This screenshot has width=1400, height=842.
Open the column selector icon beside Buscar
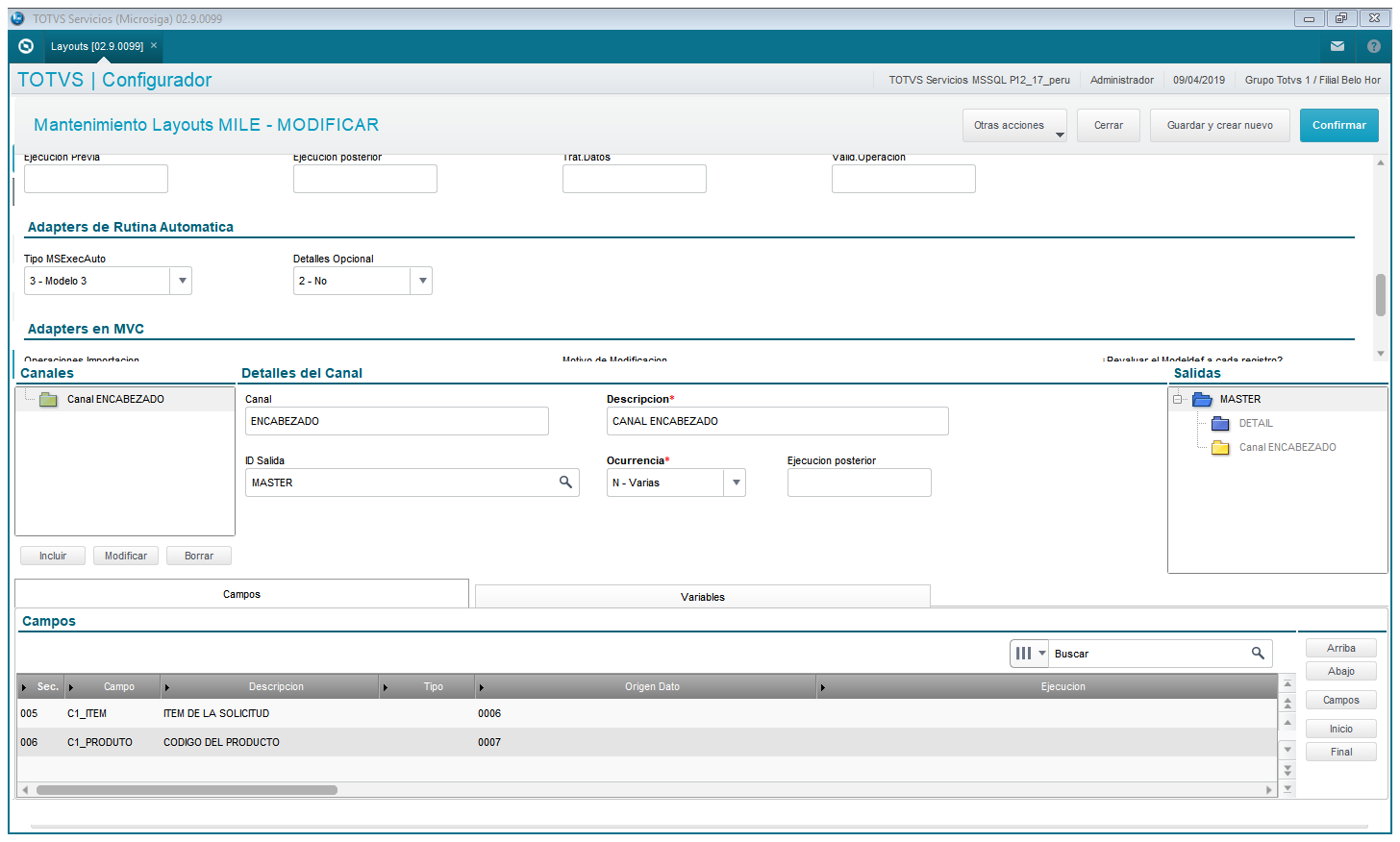[x=1030, y=654]
